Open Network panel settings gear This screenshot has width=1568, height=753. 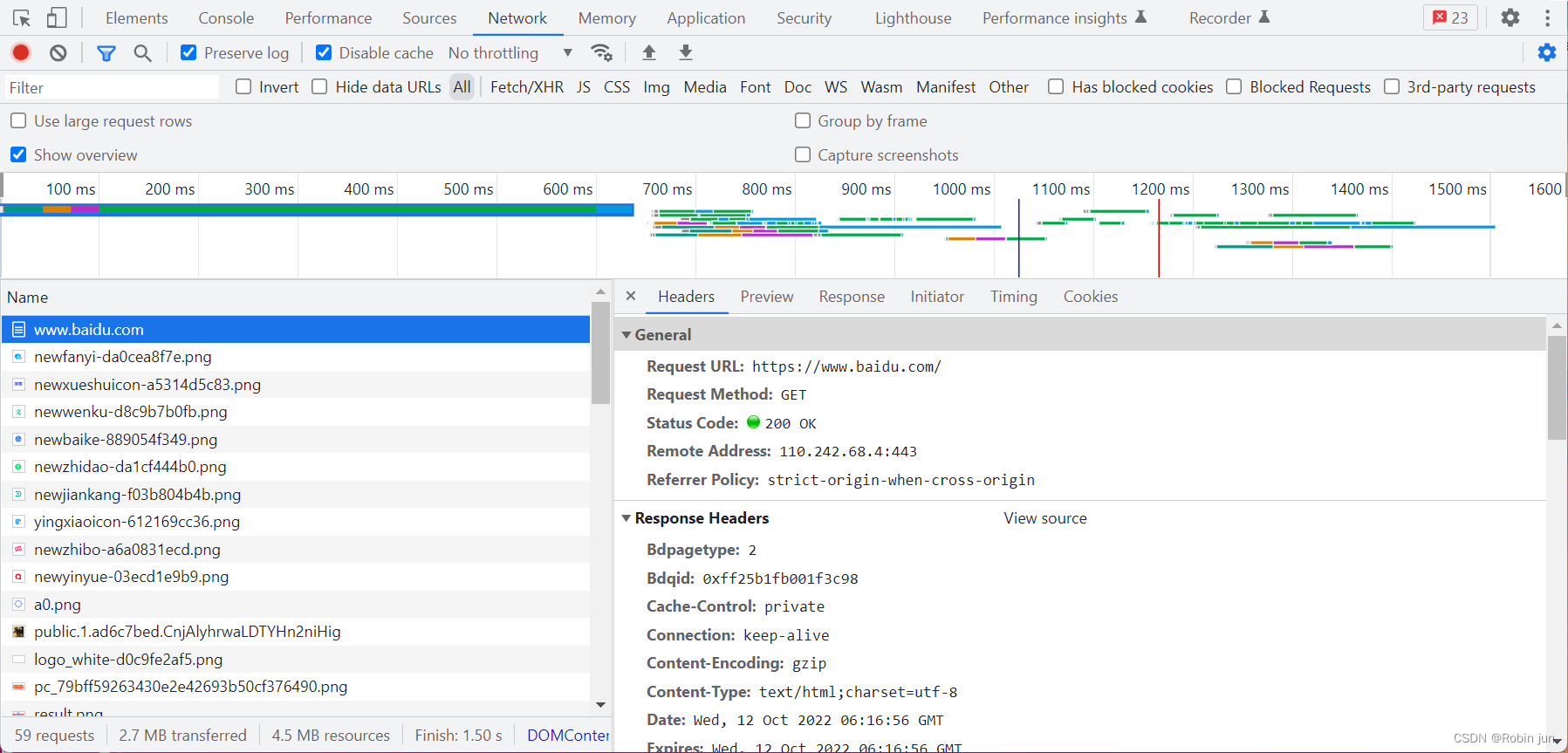[x=1547, y=53]
